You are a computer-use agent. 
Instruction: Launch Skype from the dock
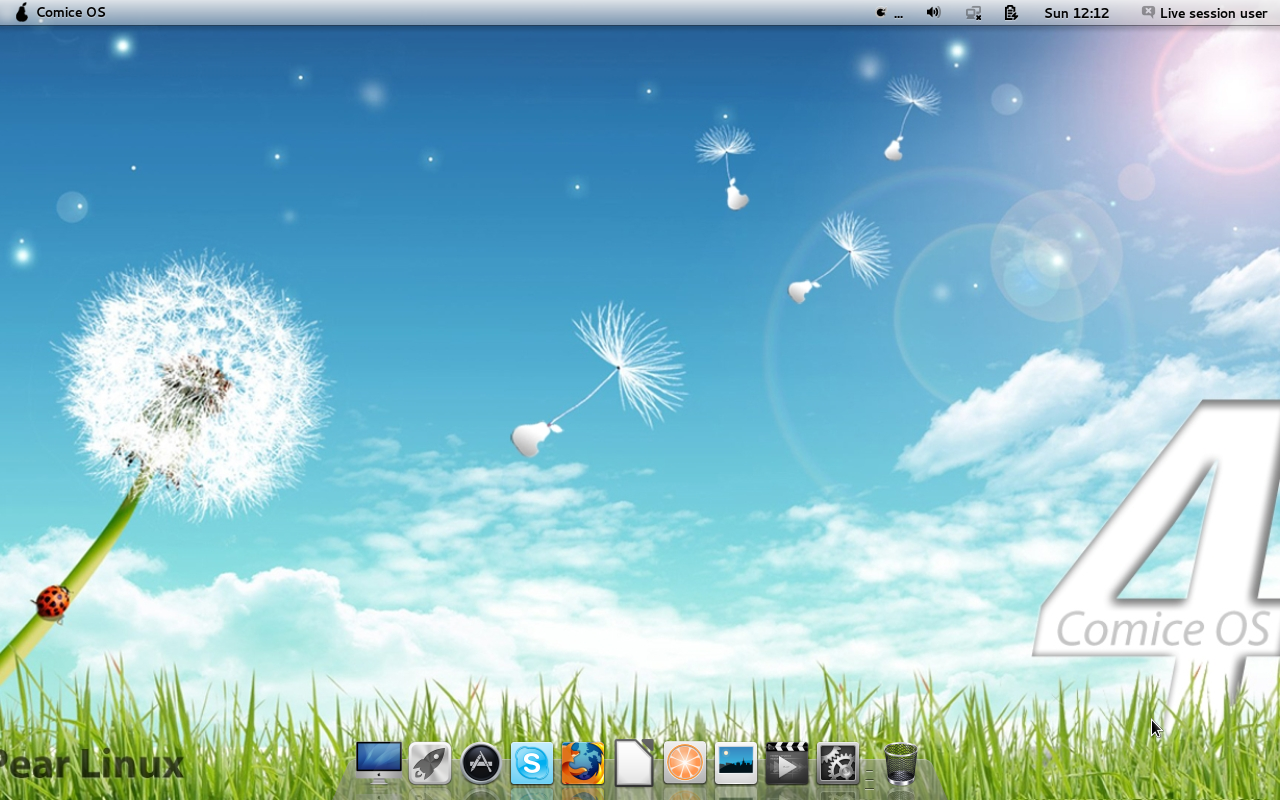pyautogui.click(x=532, y=764)
